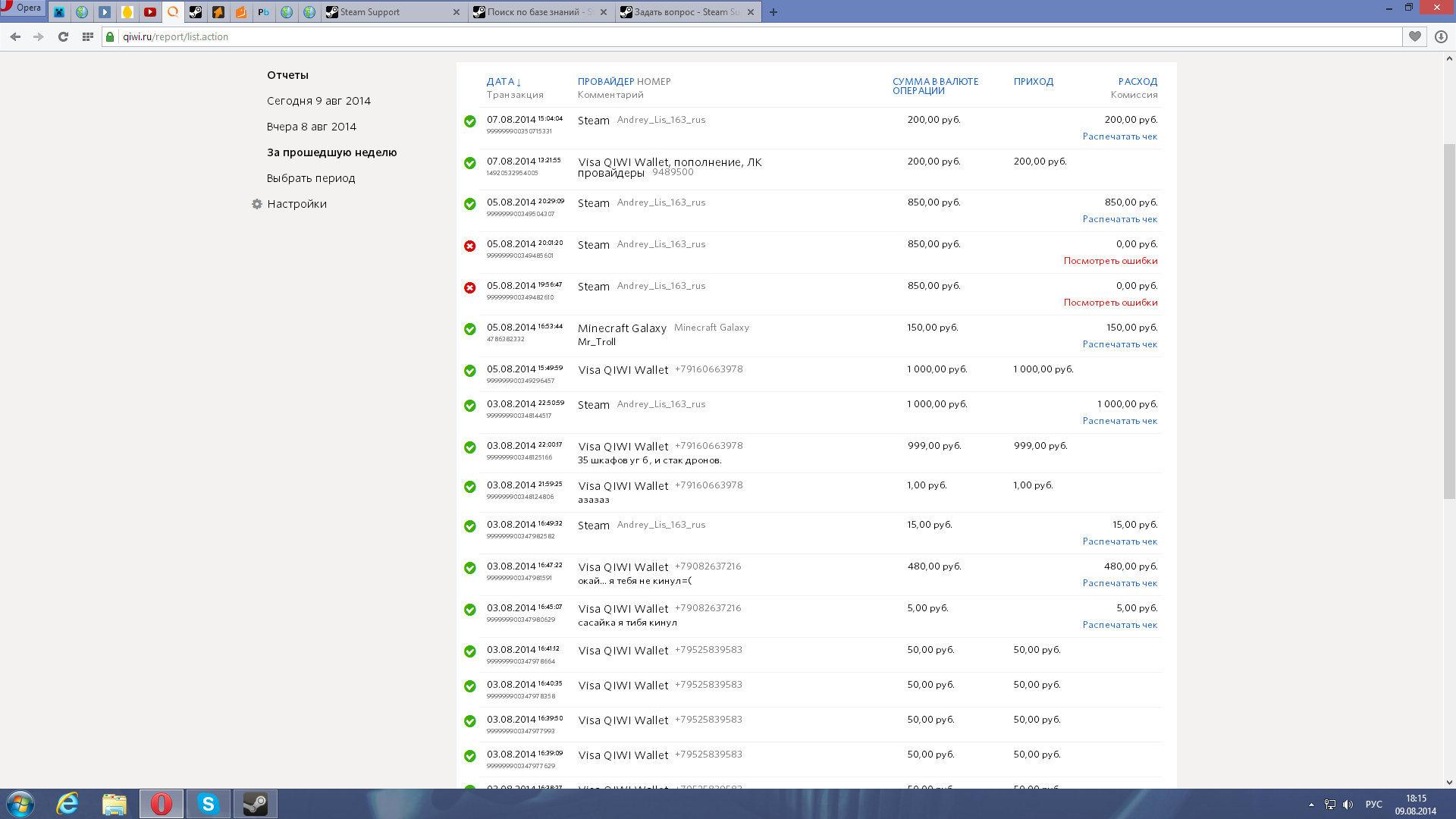Open the downloads icon in toolbar
Screen dimensions: 1456x819
1441,36
